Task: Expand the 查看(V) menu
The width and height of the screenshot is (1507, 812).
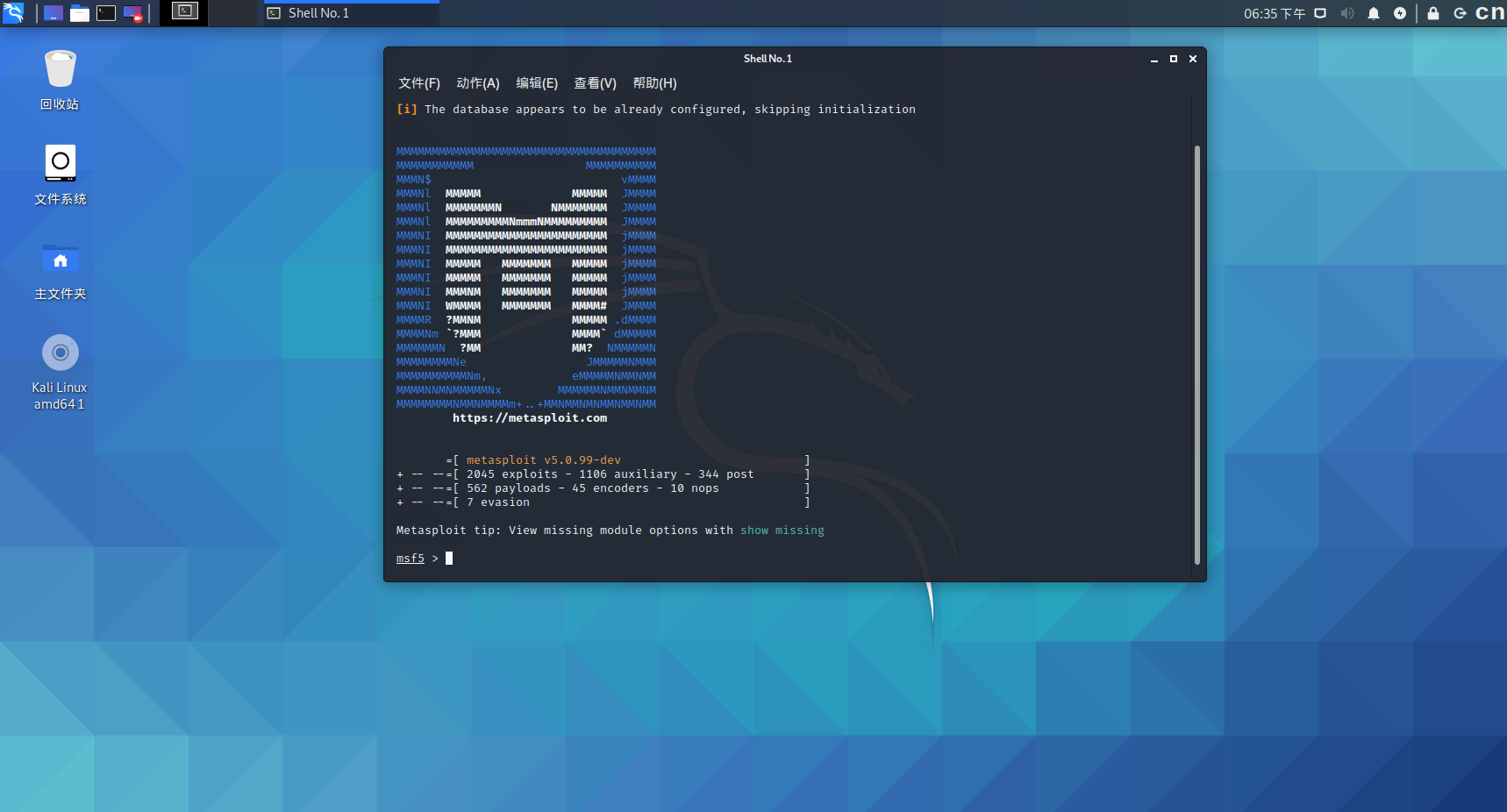Action: point(596,83)
